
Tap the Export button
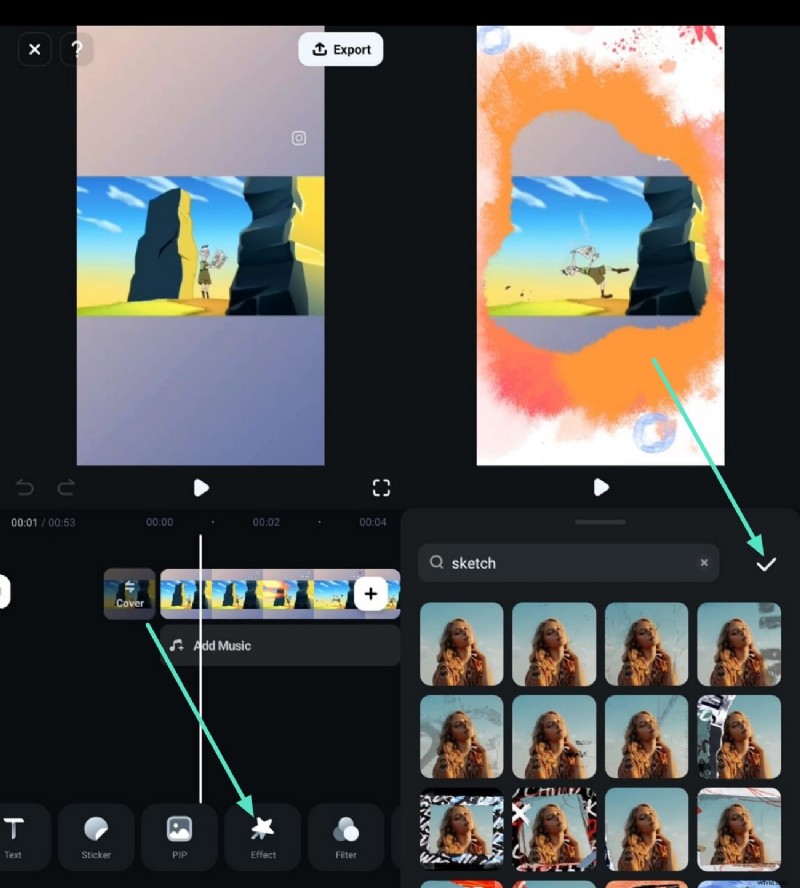pos(341,49)
